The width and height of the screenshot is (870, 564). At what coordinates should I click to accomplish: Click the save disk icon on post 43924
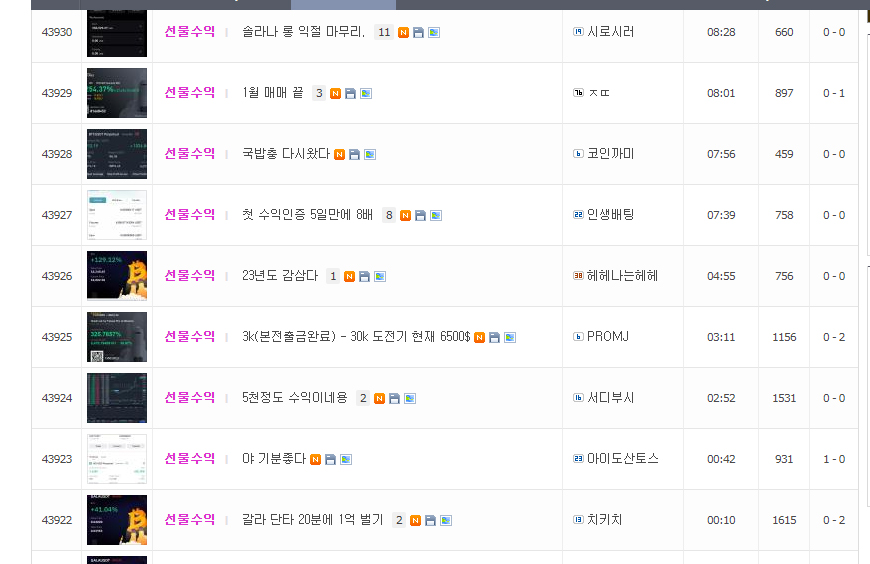point(394,399)
